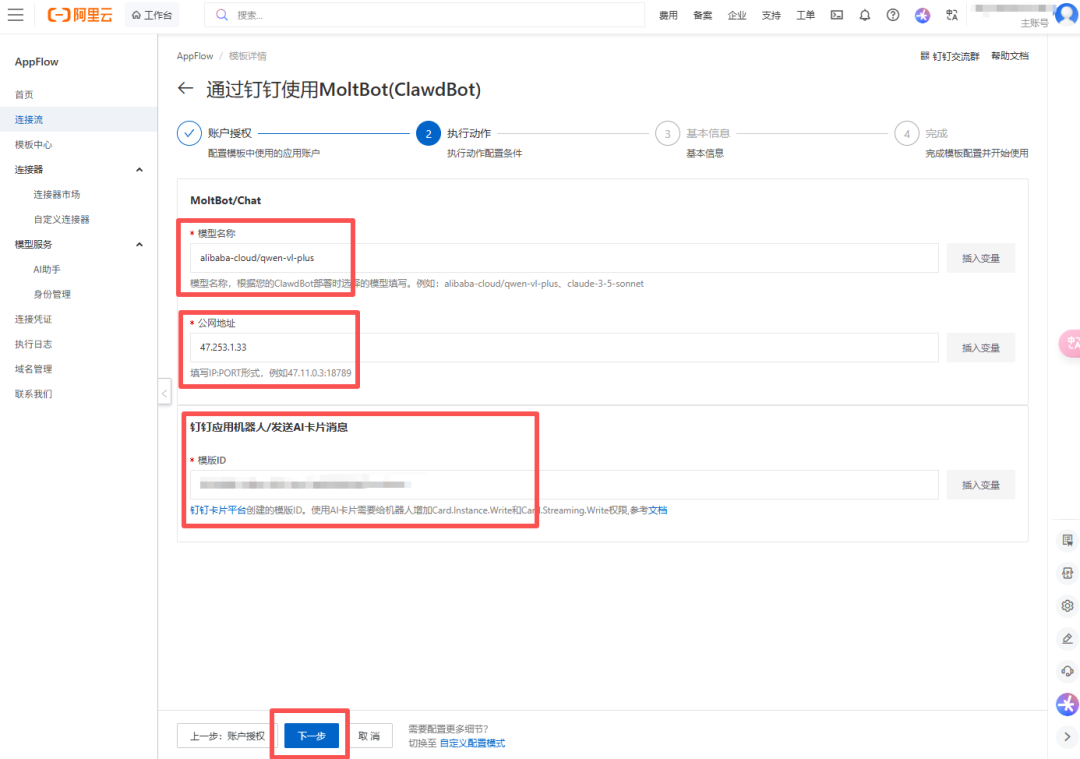The height and width of the screenshot is (759, 1080).
Task: Click the 取消 button
Action: click(368, 736)
